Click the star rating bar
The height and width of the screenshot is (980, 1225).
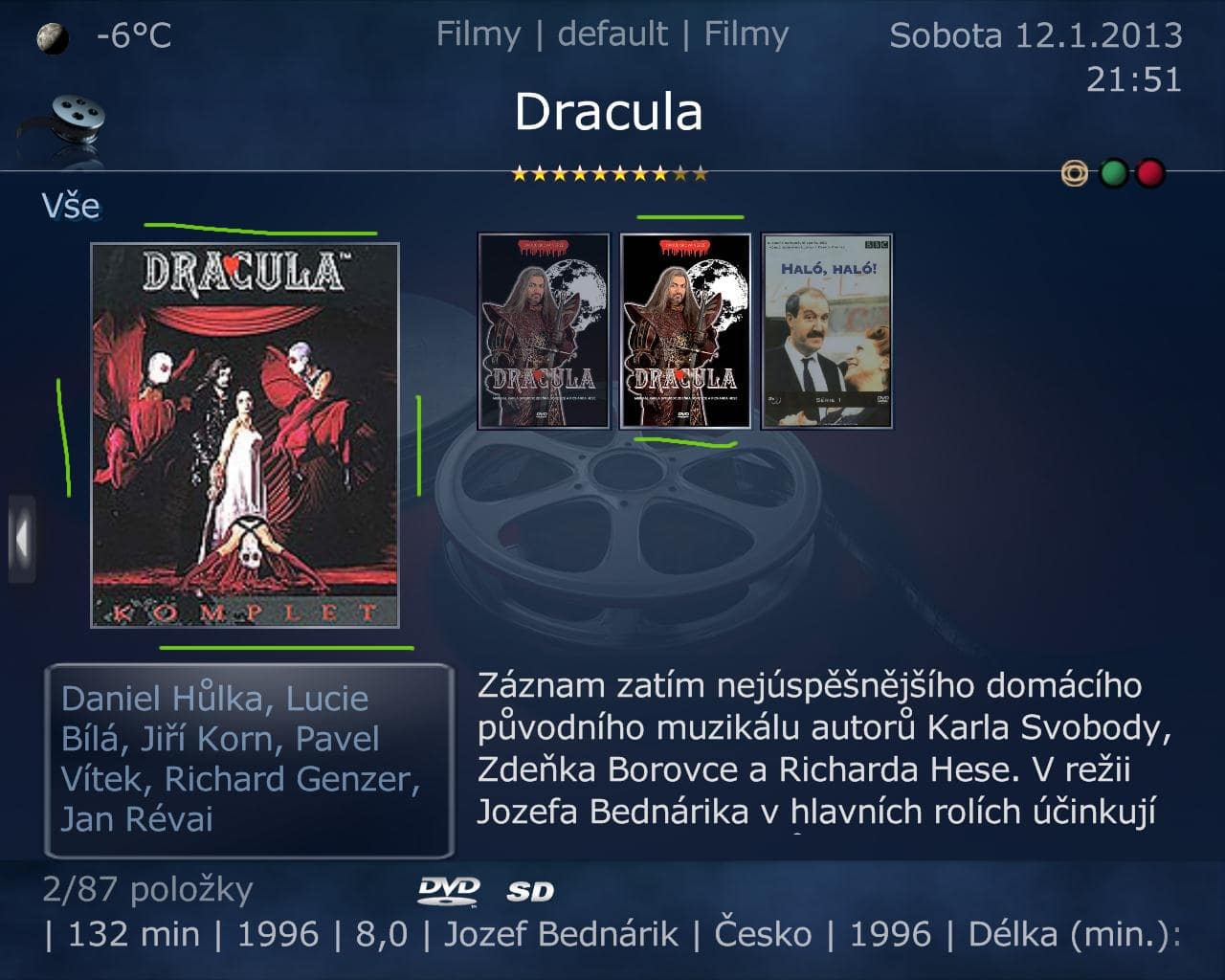pyautogui.click(x=610, y=173)
